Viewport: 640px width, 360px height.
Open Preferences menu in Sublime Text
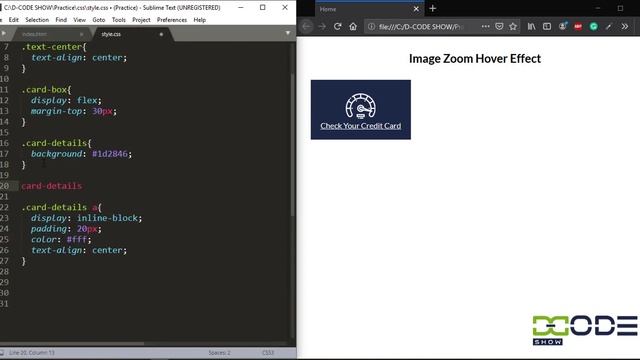point(171,20)
